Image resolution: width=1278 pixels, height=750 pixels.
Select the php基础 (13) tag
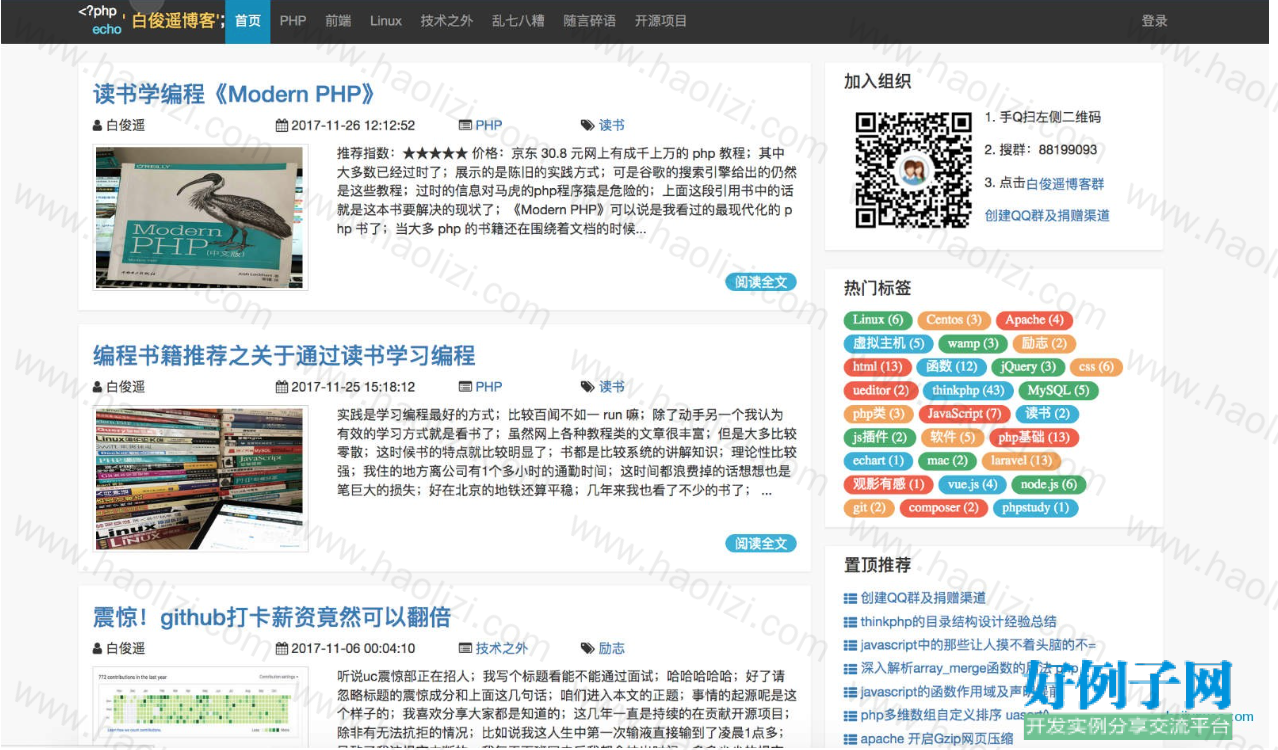pyautogui.click(x=1033, y=437)
